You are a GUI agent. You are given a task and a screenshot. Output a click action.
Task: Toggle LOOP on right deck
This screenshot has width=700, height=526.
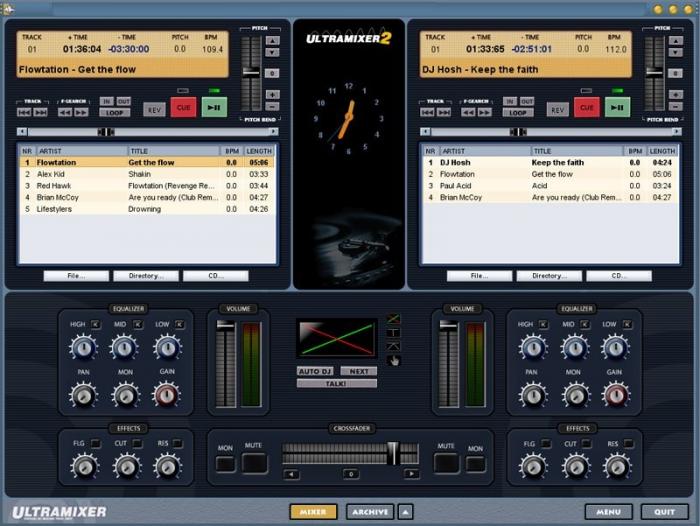518,113
